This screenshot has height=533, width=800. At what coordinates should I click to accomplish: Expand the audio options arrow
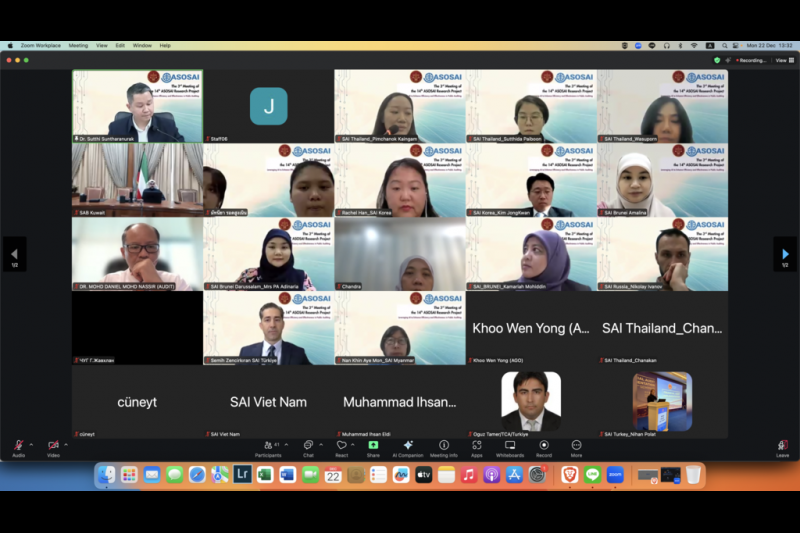click(x=31, y=444)
